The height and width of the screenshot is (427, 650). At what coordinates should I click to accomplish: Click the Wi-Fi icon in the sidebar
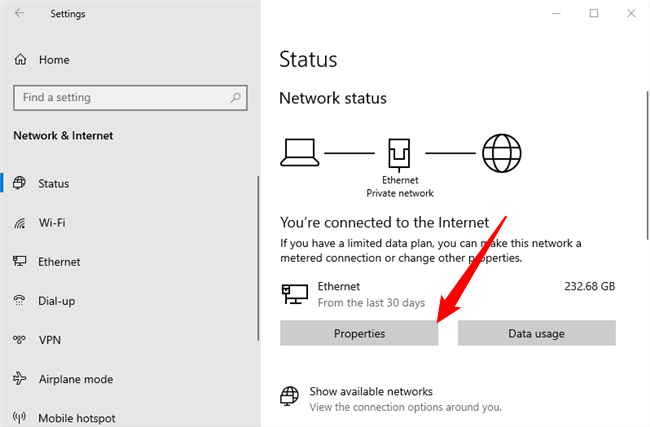20,223
